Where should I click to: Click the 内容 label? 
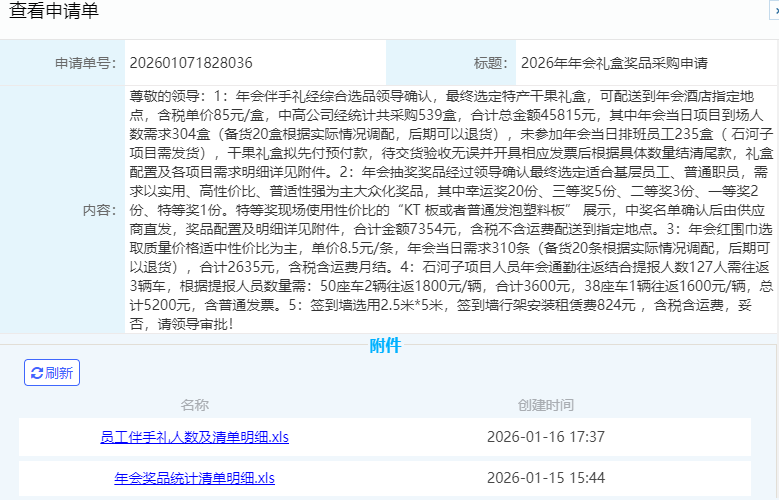point(100,211)
